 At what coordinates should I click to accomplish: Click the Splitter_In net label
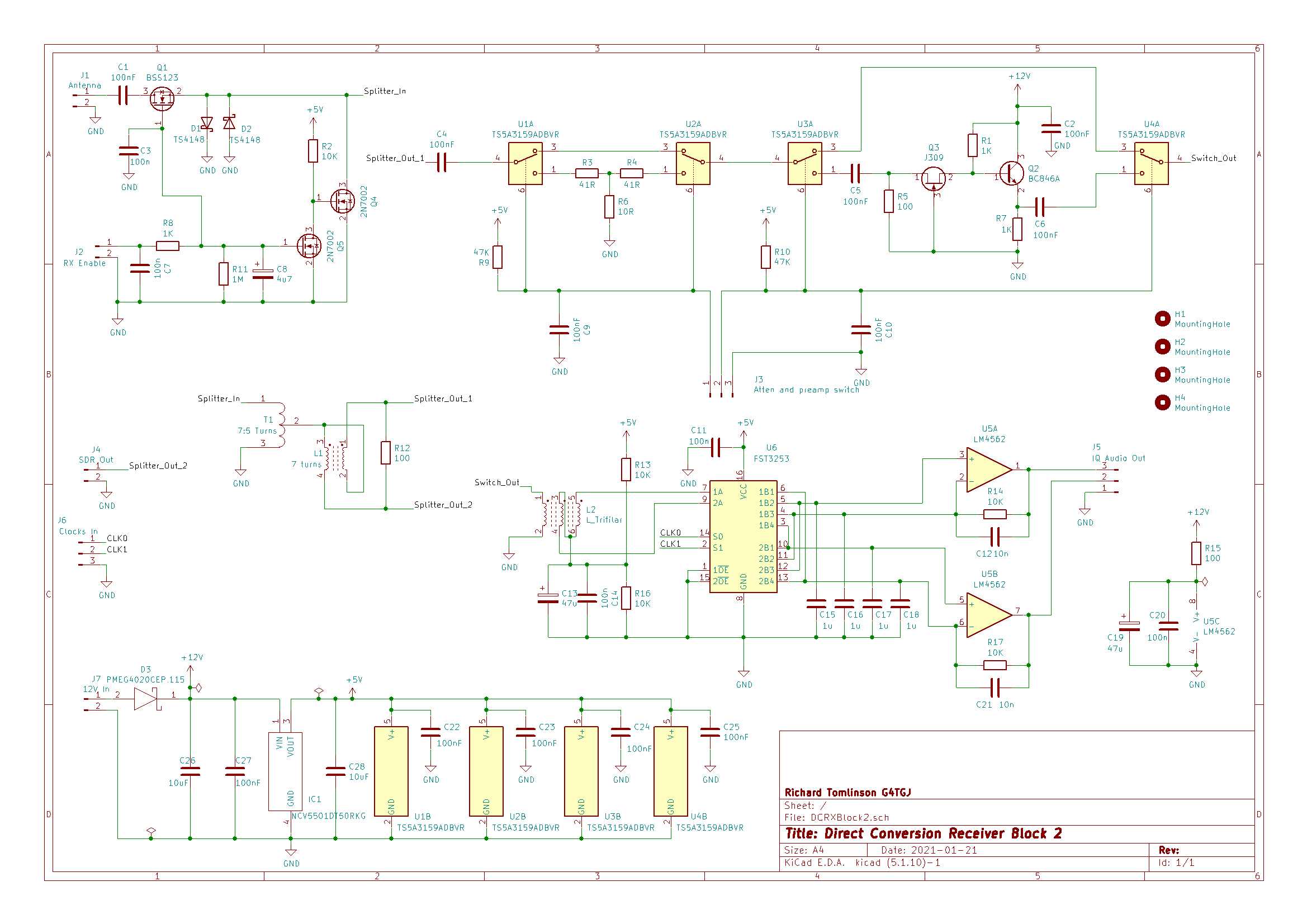[x=385, y=91]
